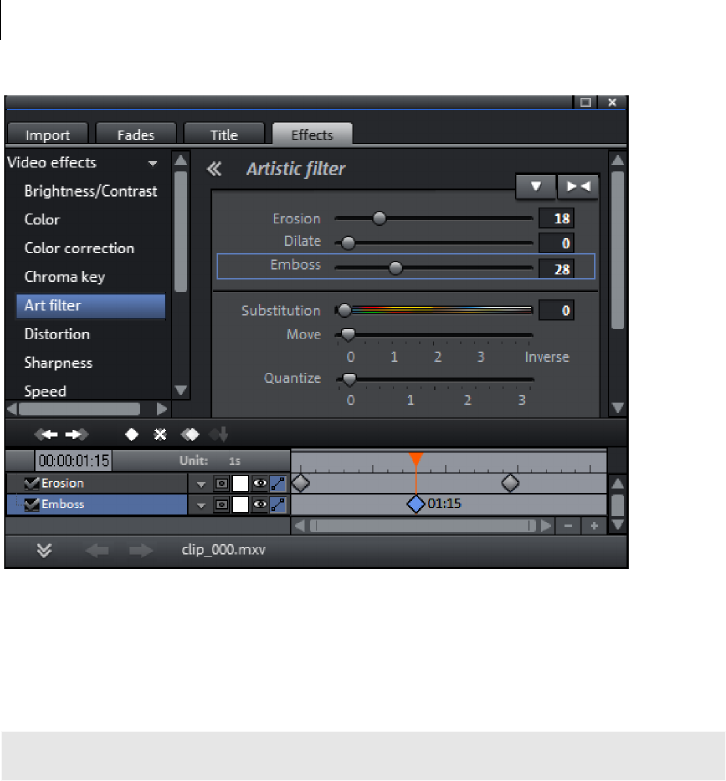
Task: Expand the Emboss track dropdown arrow
Action: [201, 506]
